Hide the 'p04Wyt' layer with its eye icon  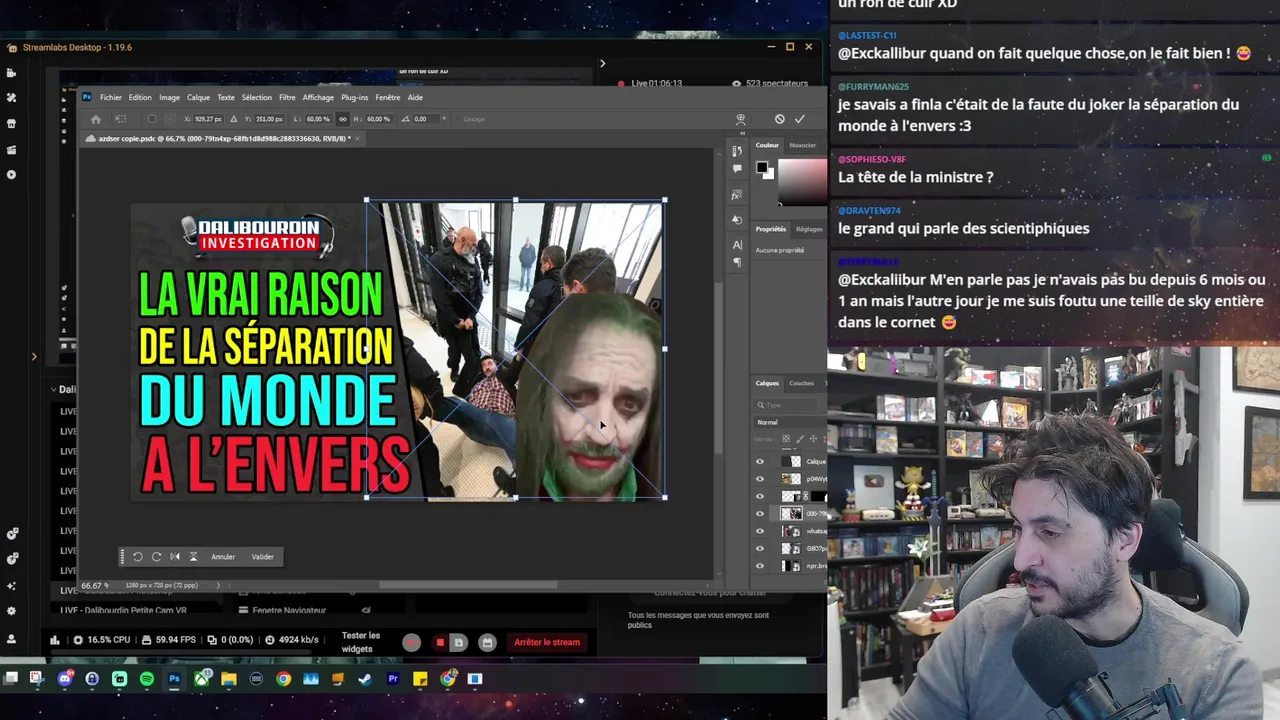[760, 478]
